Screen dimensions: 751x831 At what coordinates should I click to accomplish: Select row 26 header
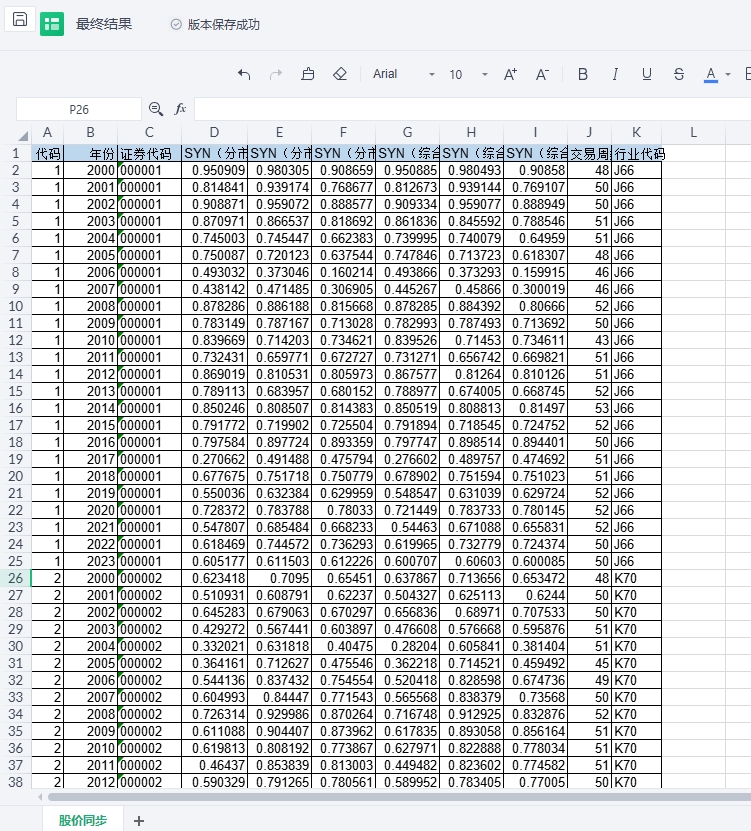click(15, 578)
